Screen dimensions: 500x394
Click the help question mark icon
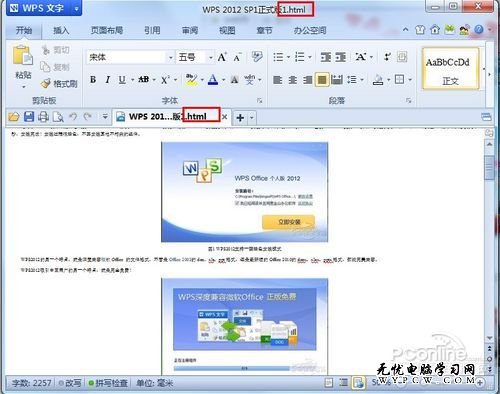pyautogui.click(x=479, y=30)
